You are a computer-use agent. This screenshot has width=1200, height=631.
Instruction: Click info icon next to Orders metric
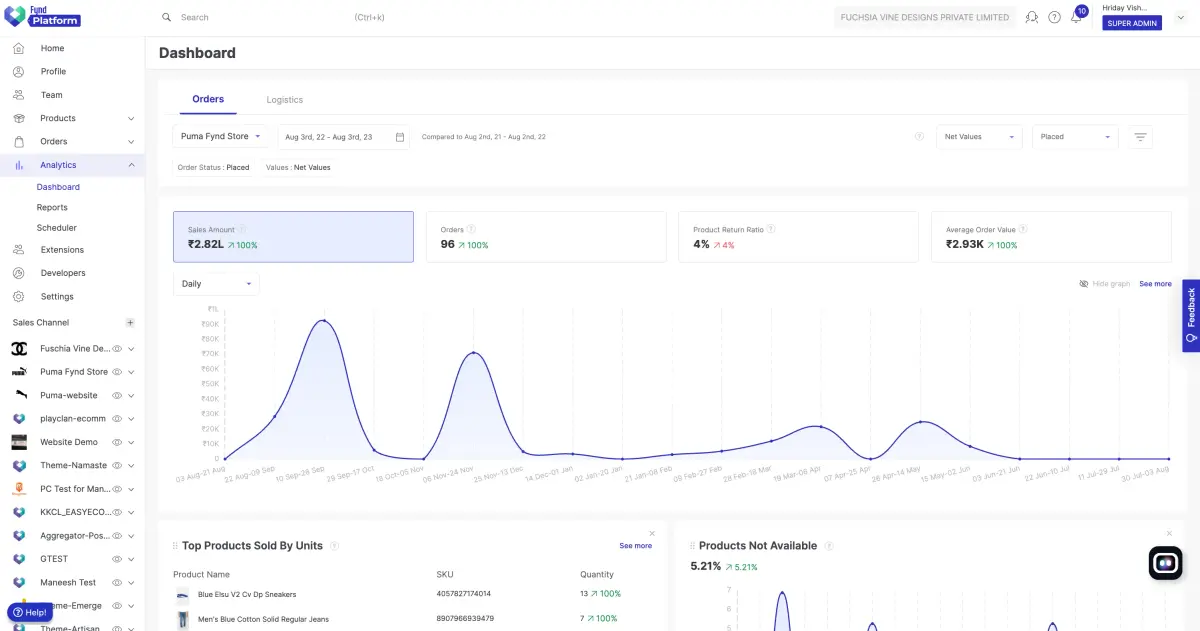(x=471, y=229)
